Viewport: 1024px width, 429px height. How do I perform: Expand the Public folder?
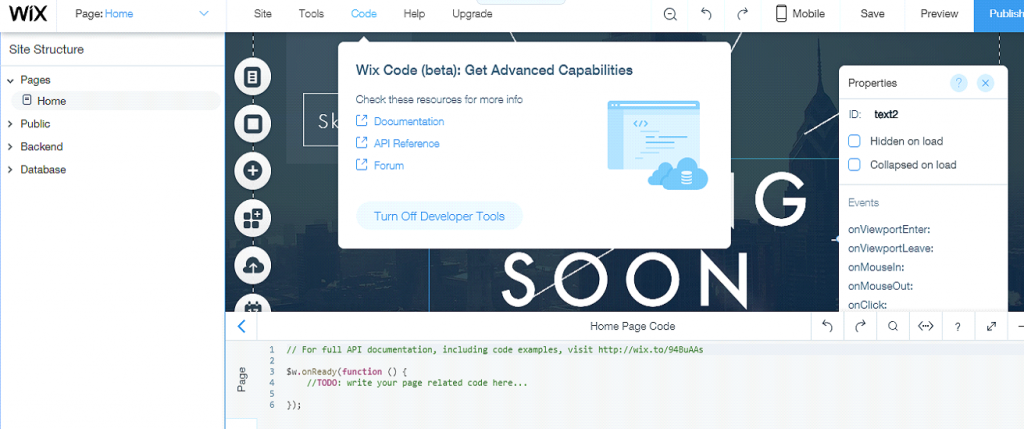(10, 124)
